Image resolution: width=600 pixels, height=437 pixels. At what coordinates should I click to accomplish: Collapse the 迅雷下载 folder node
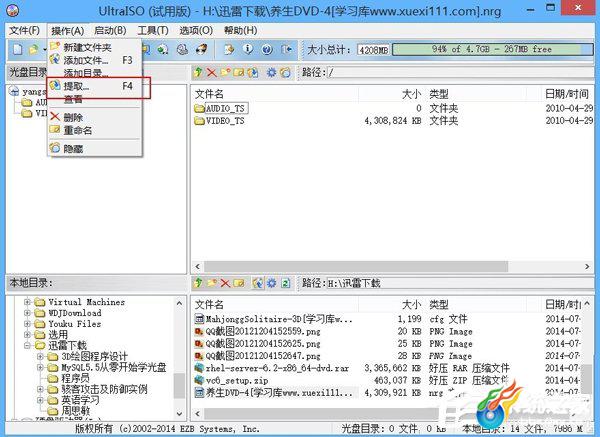pyautogui.click(x=27, y=345)
